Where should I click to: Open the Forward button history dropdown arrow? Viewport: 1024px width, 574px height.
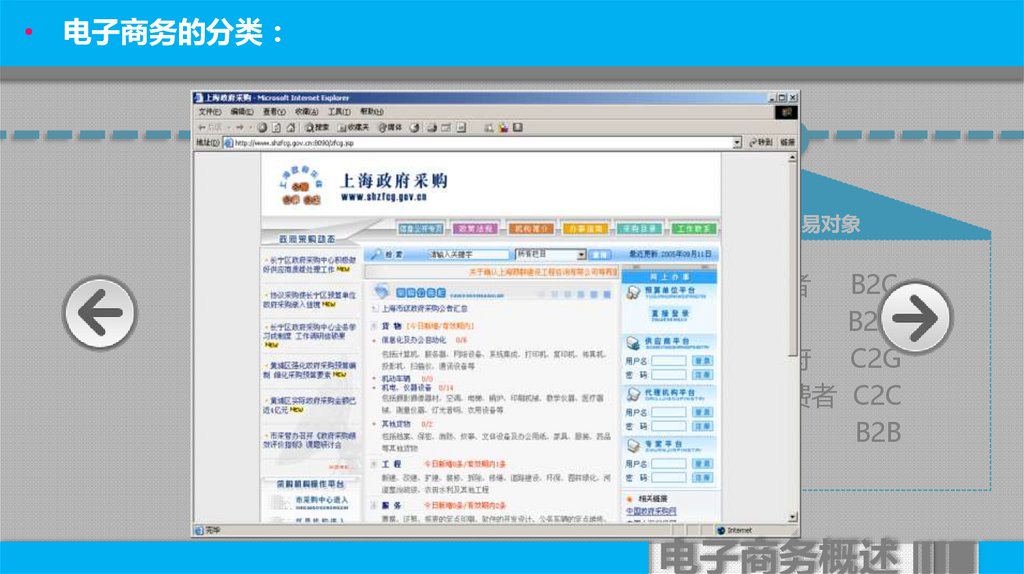251,128
